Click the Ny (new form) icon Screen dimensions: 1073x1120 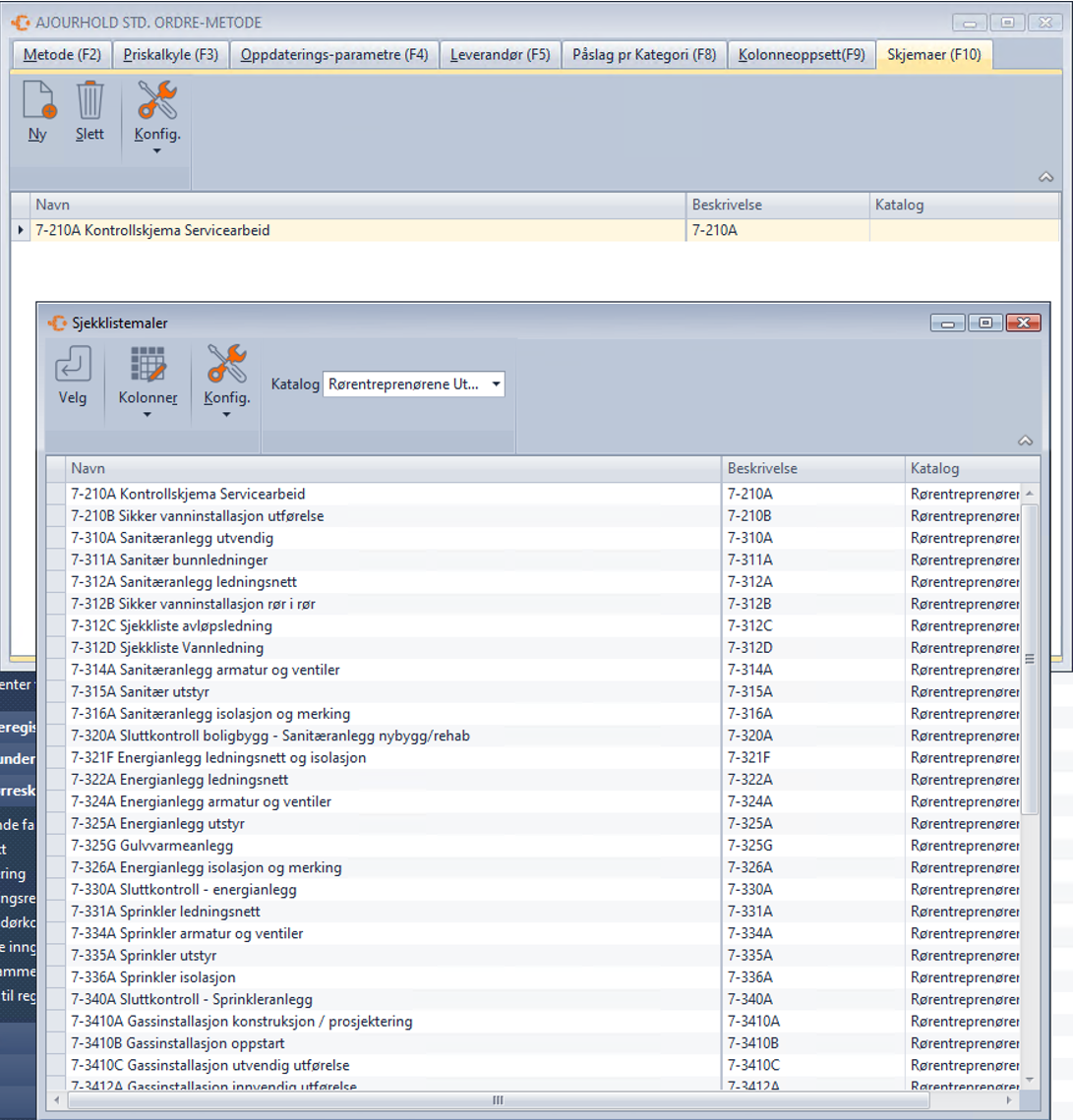click(x=38, y=102)
